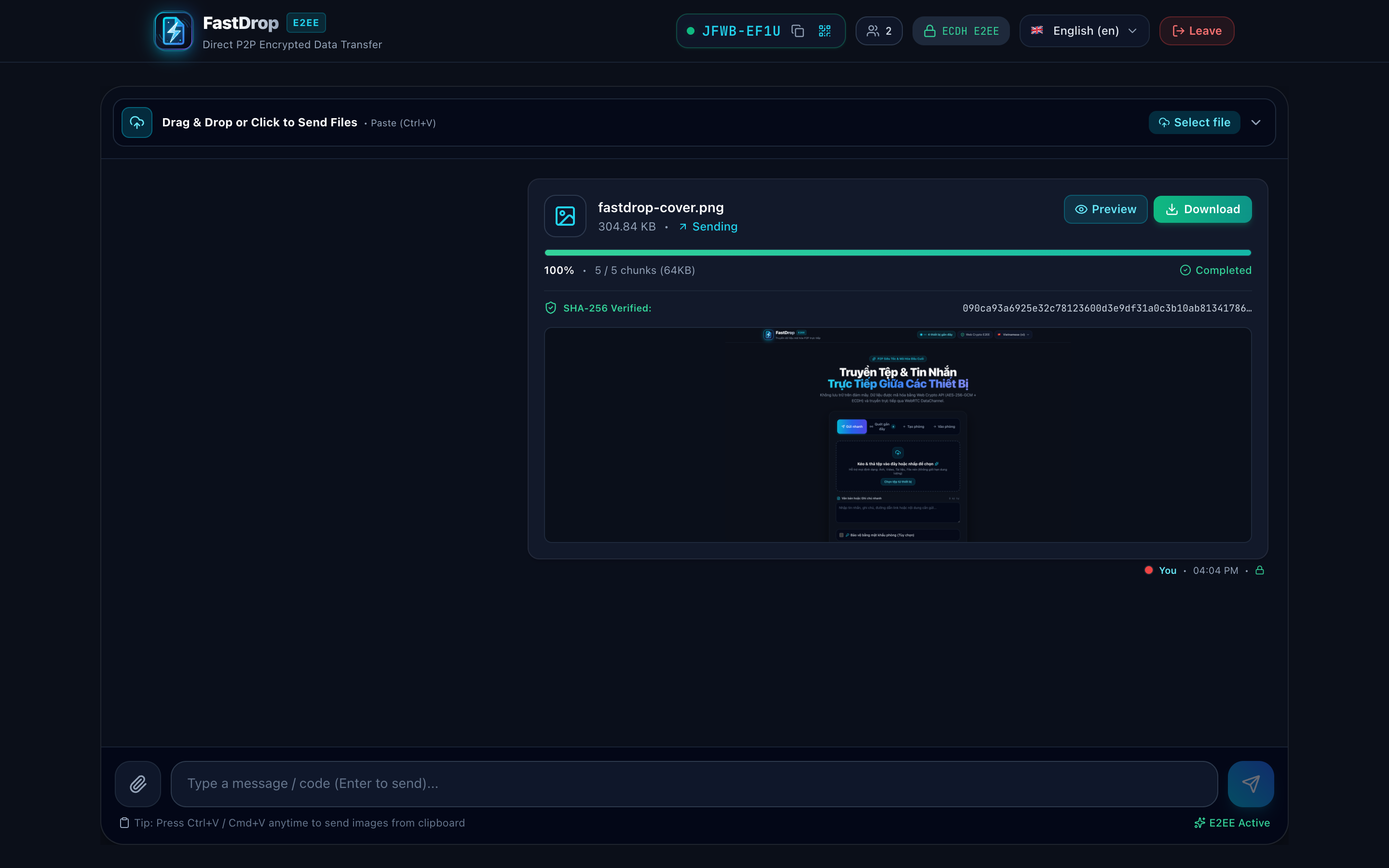Click the Tip: Press Ctrl+V clipboard hint text
Image resolution: width=1389 pixels, height=868 pixels.
pyautogui.click(x=299, y=823)
